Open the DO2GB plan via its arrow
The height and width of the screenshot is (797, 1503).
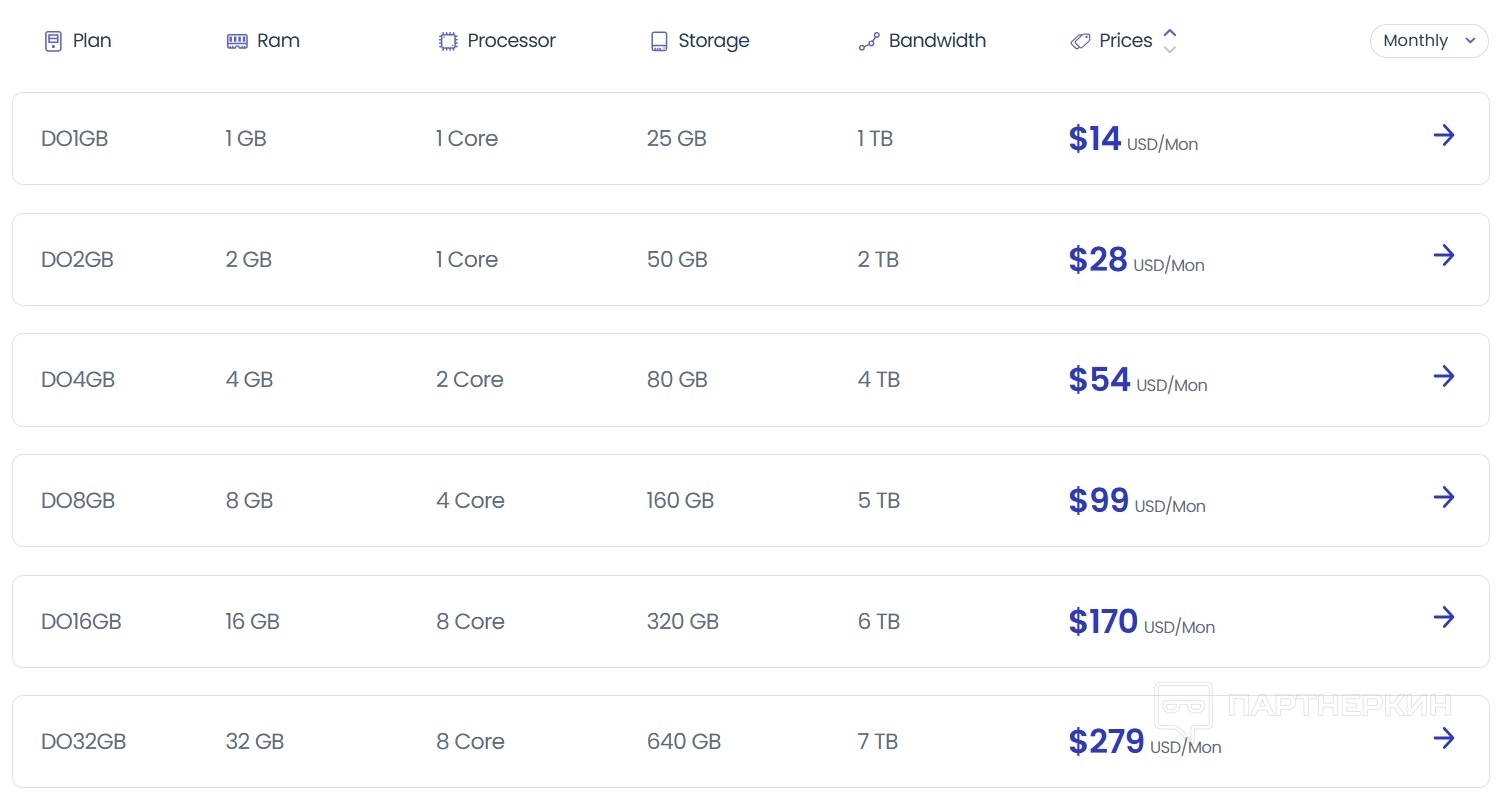1443,255
